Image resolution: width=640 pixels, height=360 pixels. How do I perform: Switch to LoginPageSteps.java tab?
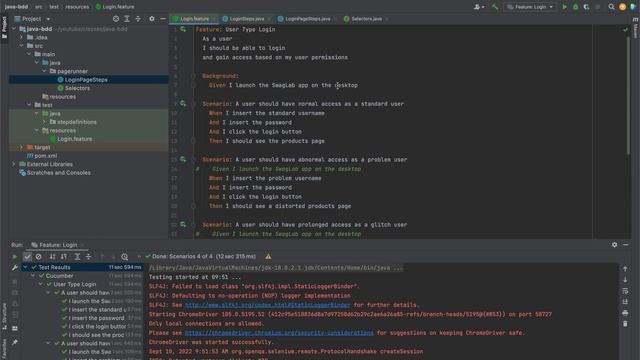point(307,19)
